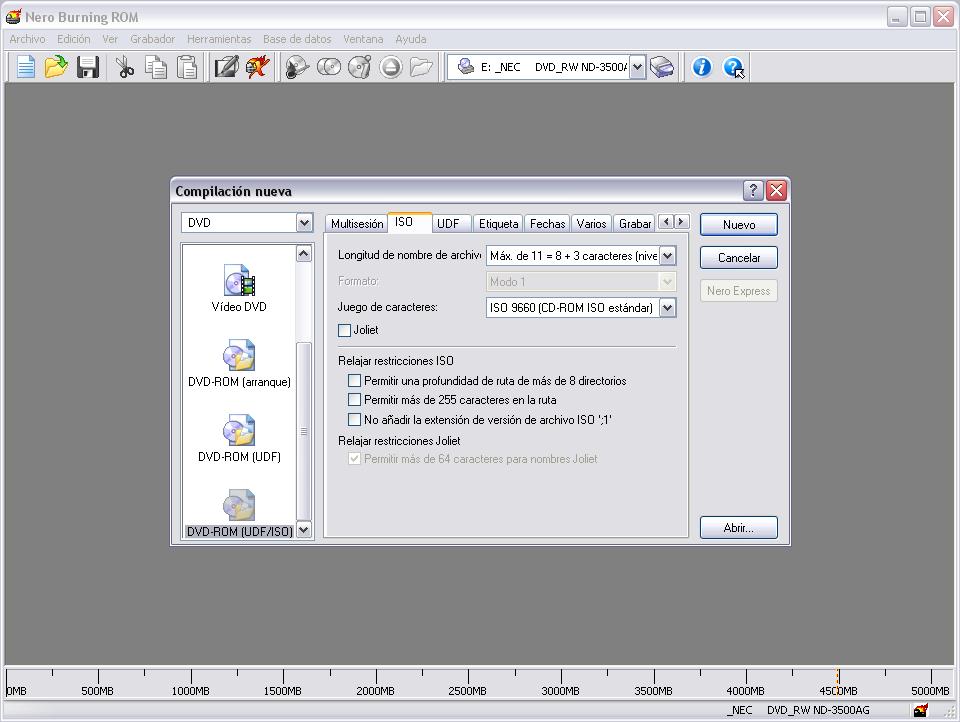Click the Cancelar button
960x722 pixels.
[739, 258]
